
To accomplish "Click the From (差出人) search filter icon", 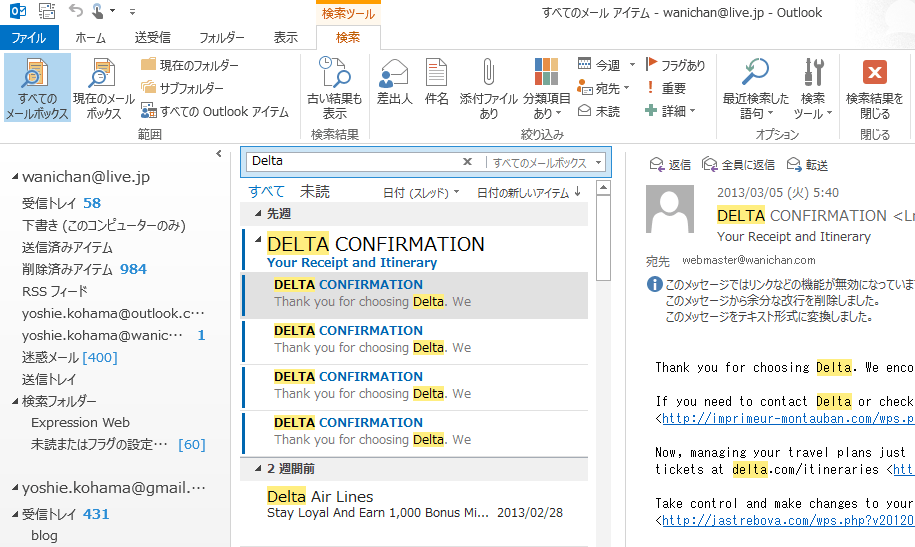I will 394,75.
